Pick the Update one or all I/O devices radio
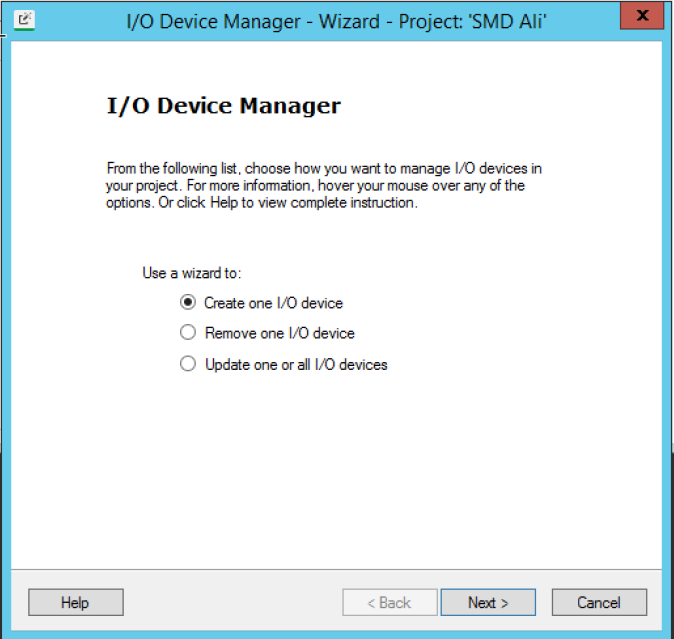The height and width of the screenshot is (639, 674). tap(188, 364)
